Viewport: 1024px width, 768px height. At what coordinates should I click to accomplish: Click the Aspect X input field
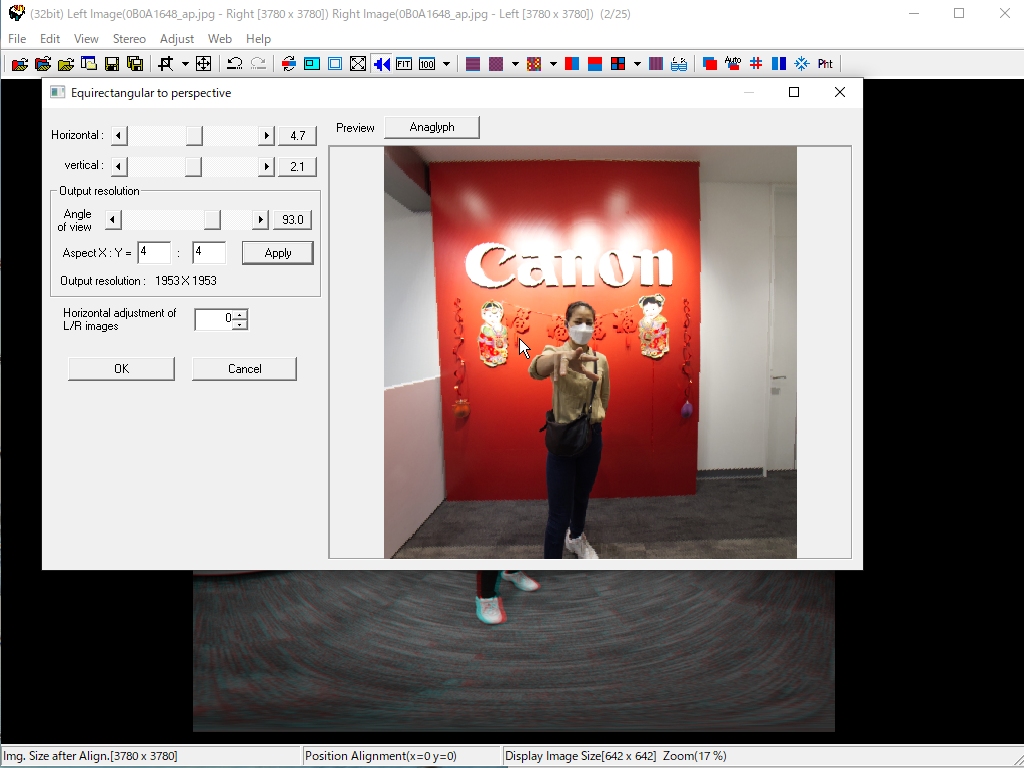coord(154,253)
